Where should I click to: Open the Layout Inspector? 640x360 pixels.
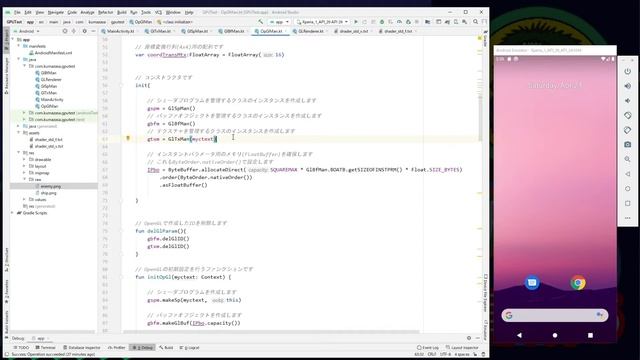[462, 348]
